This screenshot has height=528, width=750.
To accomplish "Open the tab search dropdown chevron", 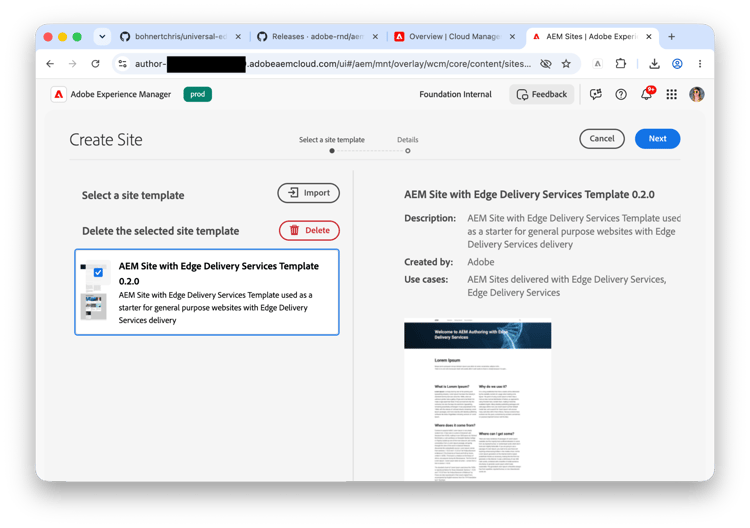I will click(x=102, y=36).
